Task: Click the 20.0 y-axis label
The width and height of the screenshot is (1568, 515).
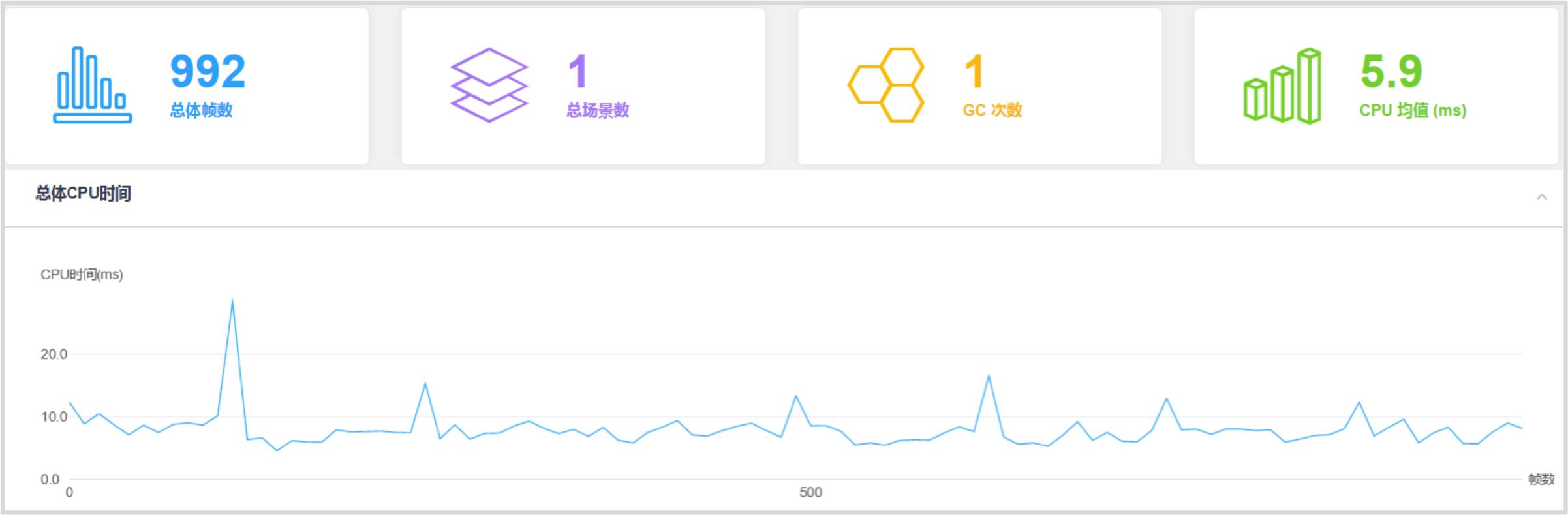Action: coord(54,354)
